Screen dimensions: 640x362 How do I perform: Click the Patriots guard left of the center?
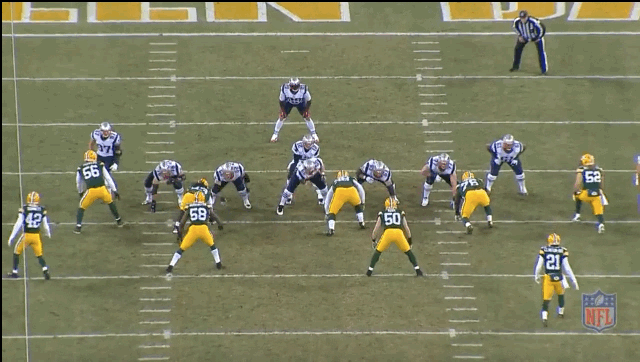pyautogui.click(x=231, y=184)
